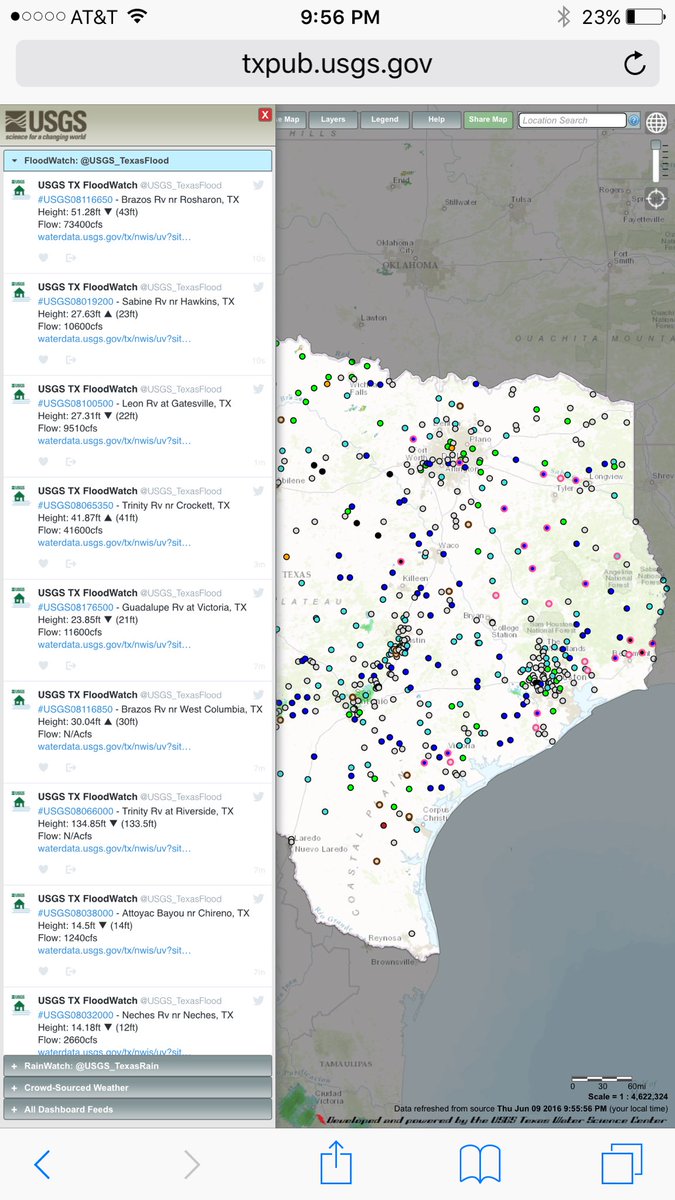Open the partially hidden Map toolbar button
Viewport: 675px width, 1200px height.
tap(289, 120)
